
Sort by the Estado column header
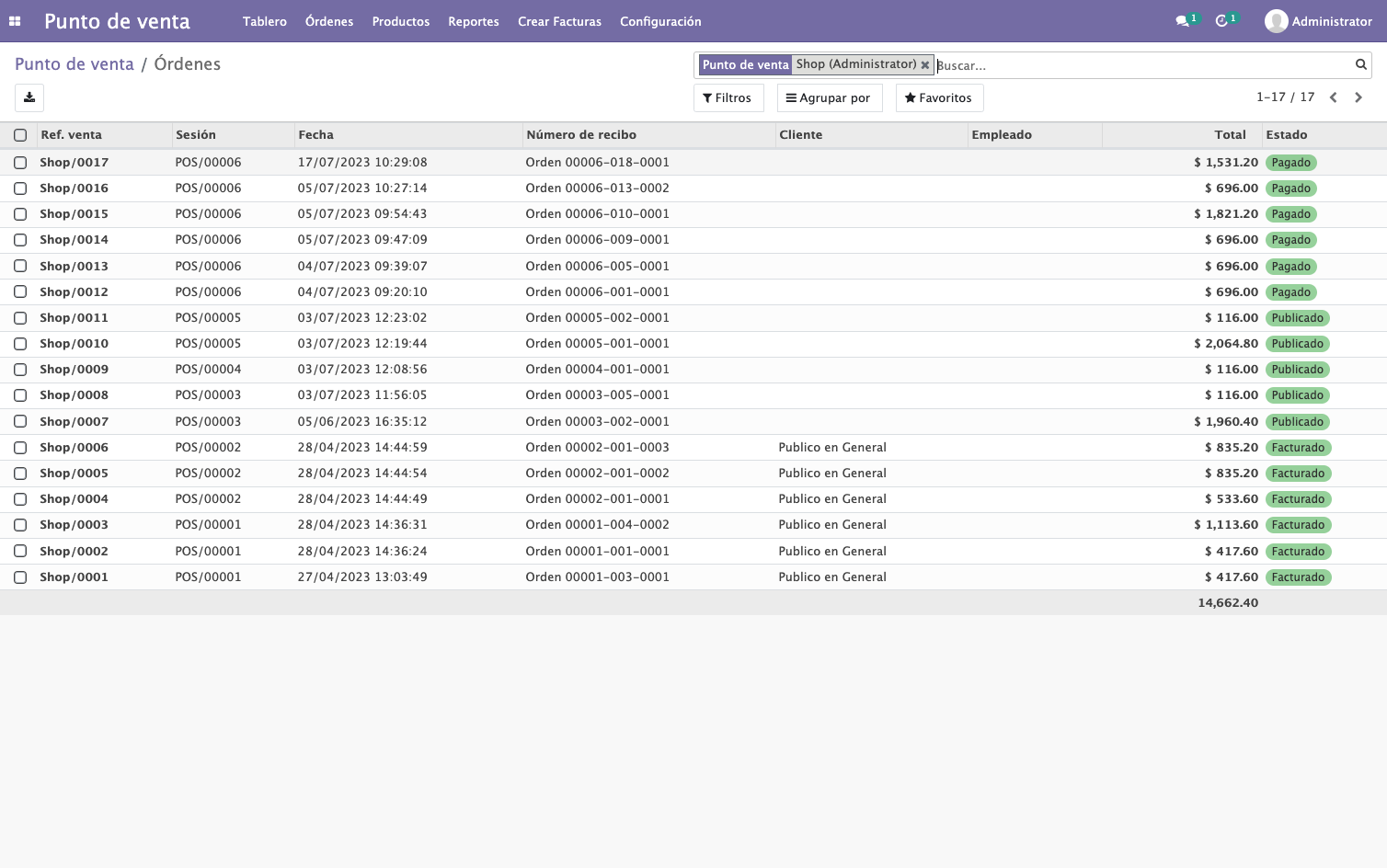click(x=1324, y=135)
